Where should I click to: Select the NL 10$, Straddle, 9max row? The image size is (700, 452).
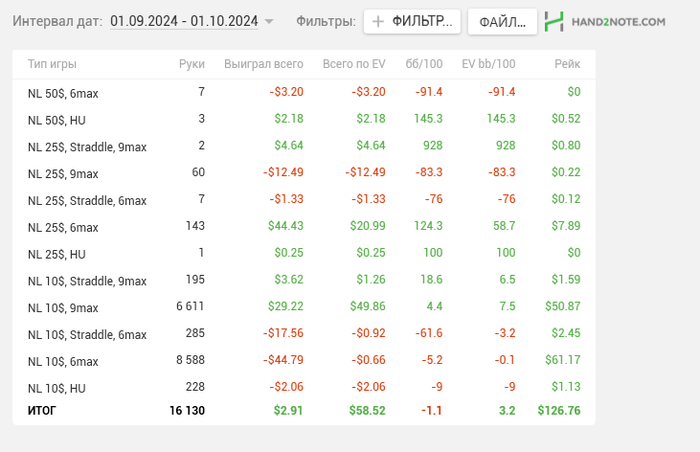click(x=304, y=280)
